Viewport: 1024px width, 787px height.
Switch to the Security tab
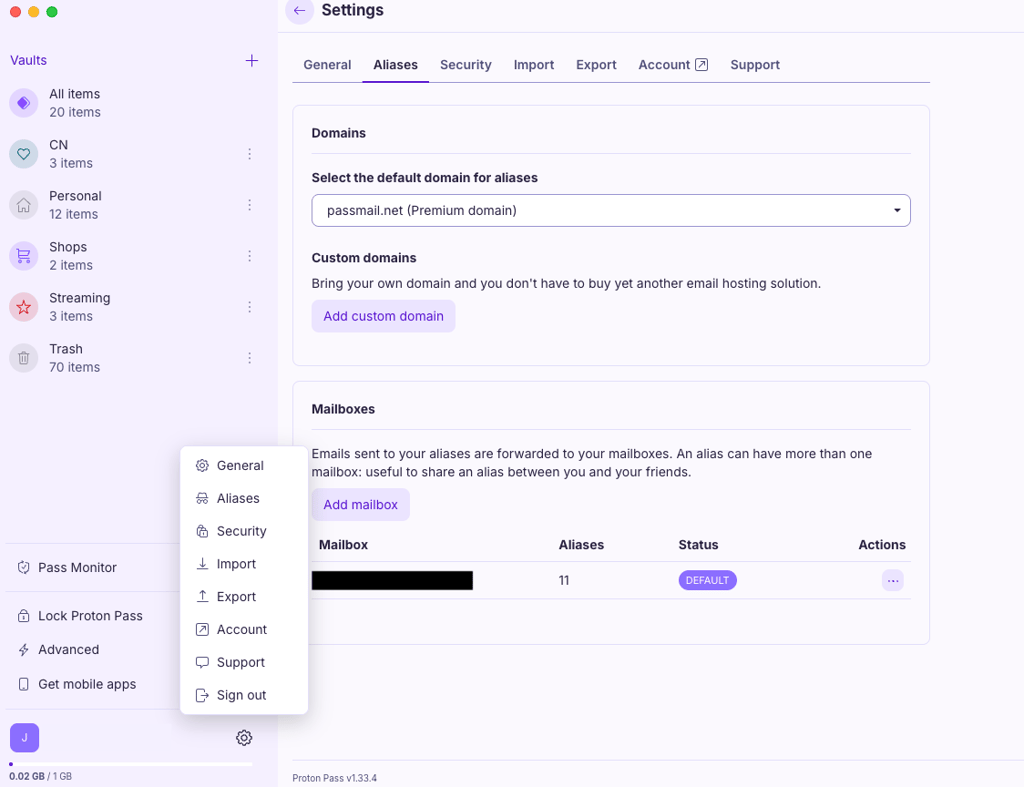[466, 65]
